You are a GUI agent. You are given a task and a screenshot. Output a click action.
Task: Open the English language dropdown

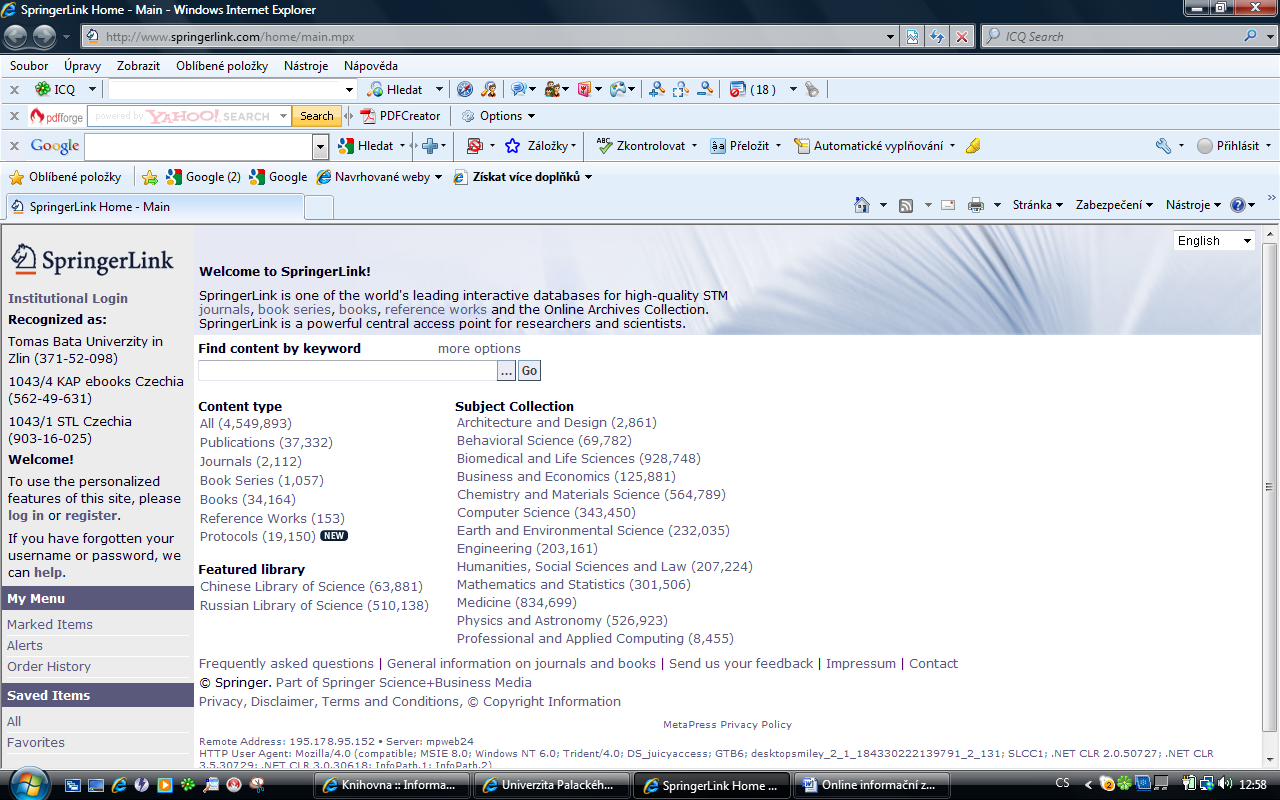pos(1214,240)
